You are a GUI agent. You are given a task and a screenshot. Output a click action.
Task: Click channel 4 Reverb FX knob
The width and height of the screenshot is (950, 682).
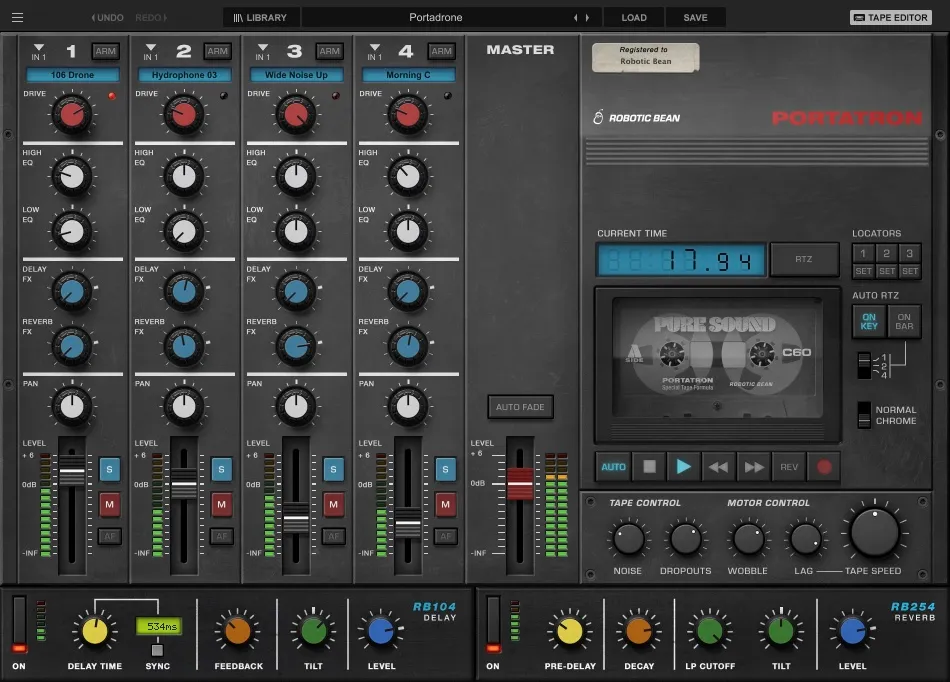coord(408,346)
